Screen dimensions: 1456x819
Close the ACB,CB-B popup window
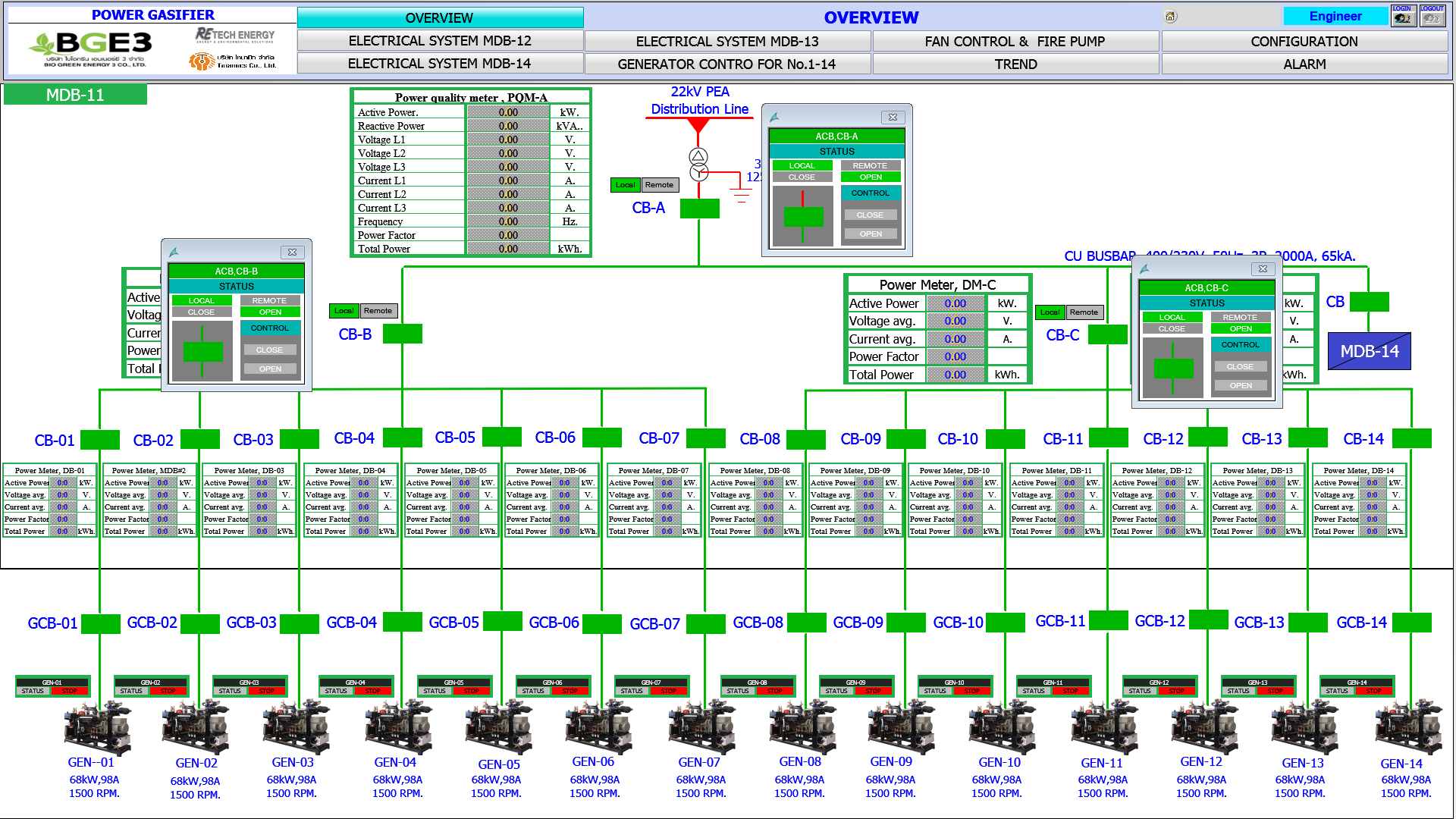pyautogui.click(x=292, y=253)
